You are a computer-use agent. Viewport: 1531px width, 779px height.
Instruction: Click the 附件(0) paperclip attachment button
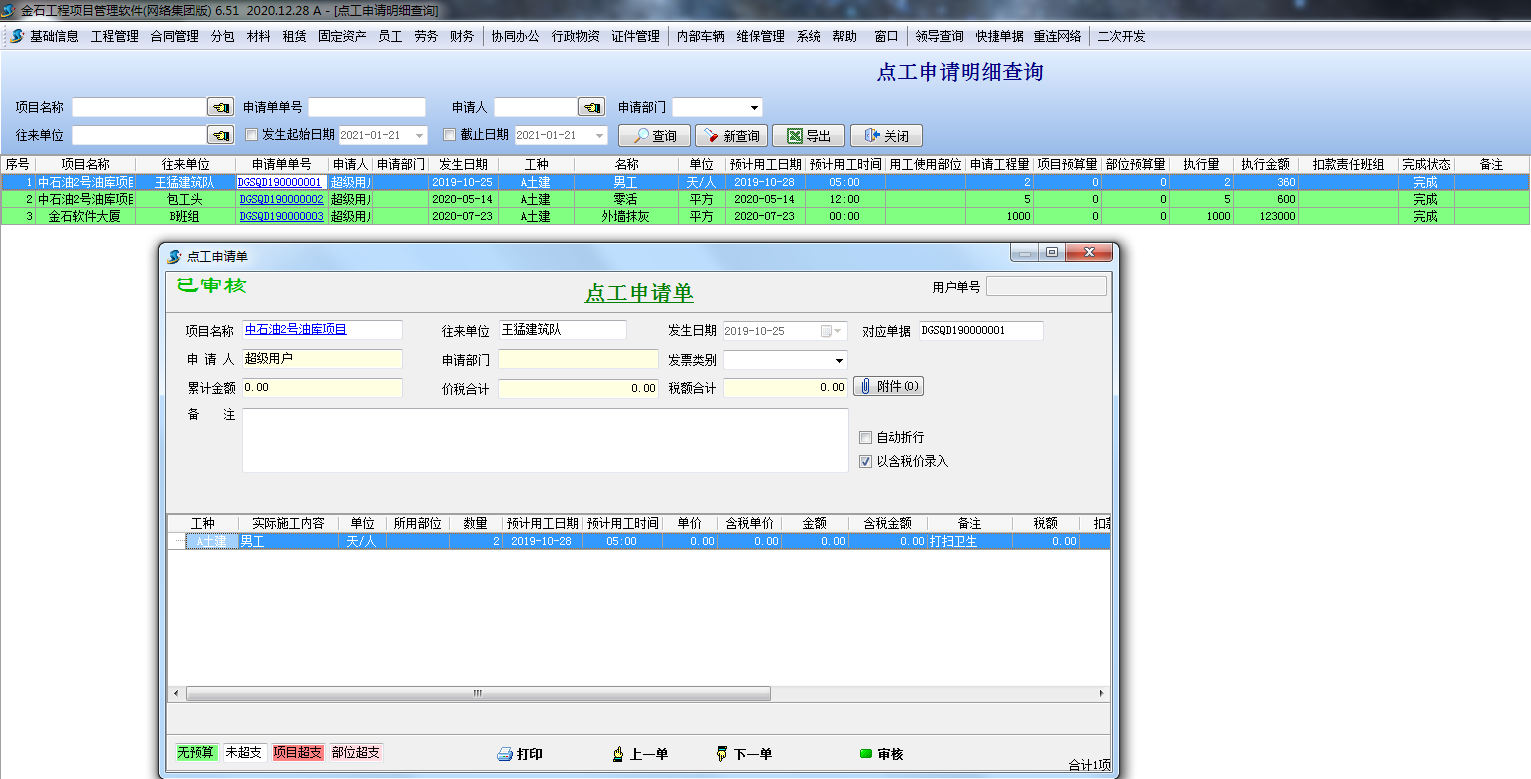(x=888, y=387)
